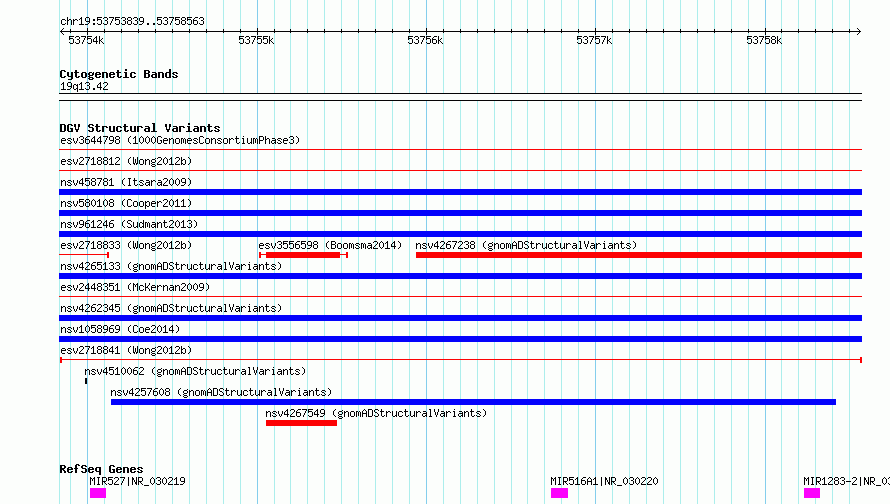Click the 53756k ruler label
The image size is (890, 504).
pyautogui.click(x=425, y=40)
